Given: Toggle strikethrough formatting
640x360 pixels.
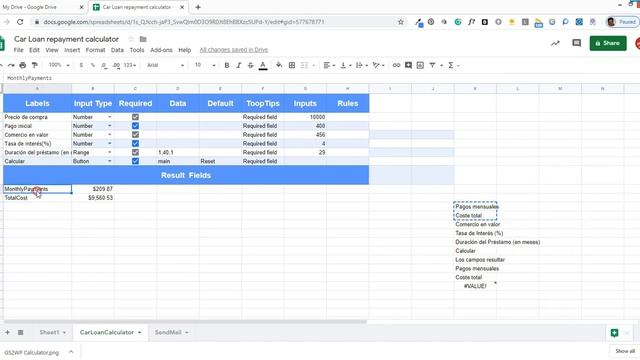Looking at the screenshot, I should [x=251, y=65].
